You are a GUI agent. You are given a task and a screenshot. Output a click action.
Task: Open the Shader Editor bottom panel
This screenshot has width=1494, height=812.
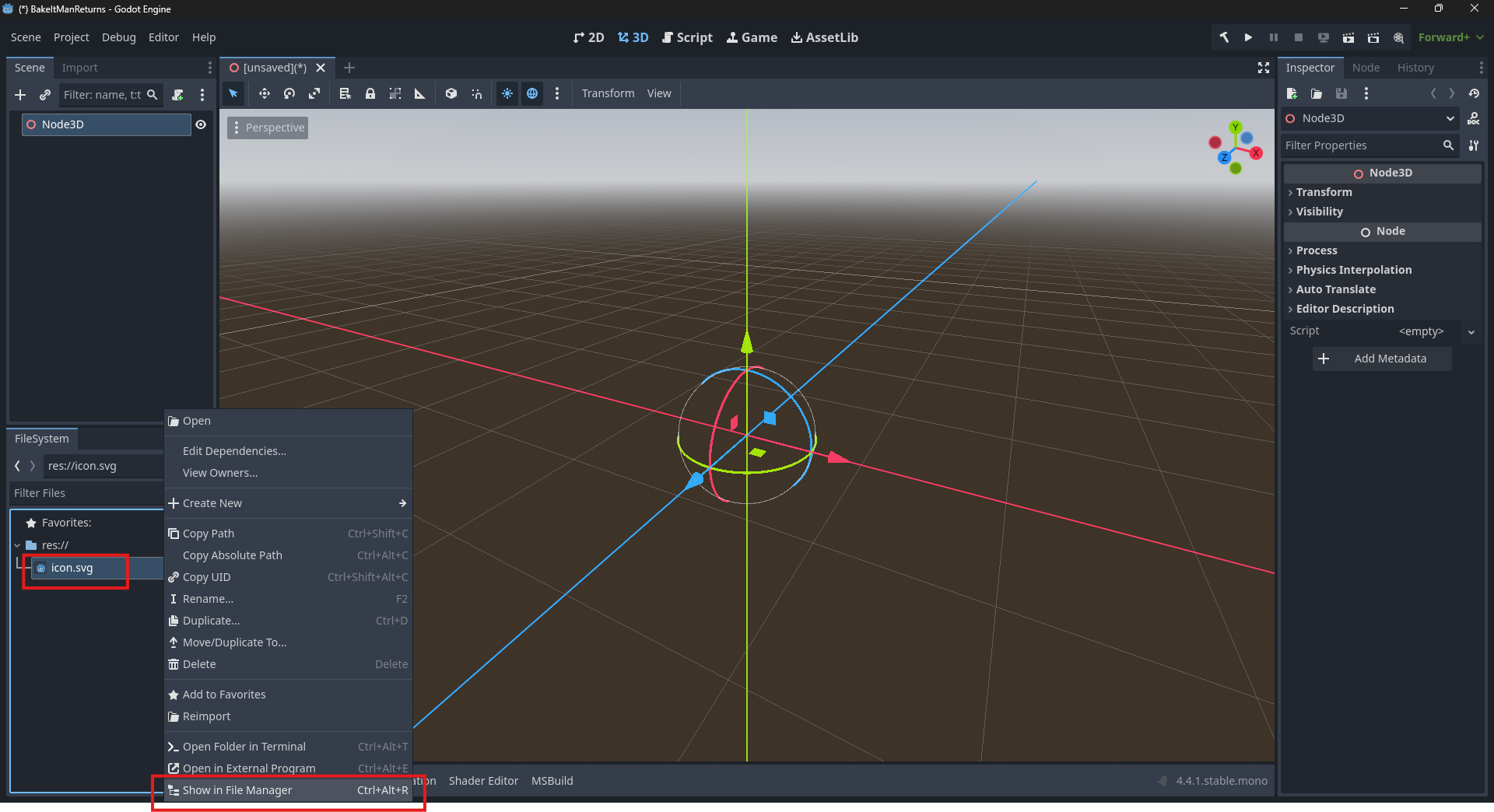coord(483,781)
